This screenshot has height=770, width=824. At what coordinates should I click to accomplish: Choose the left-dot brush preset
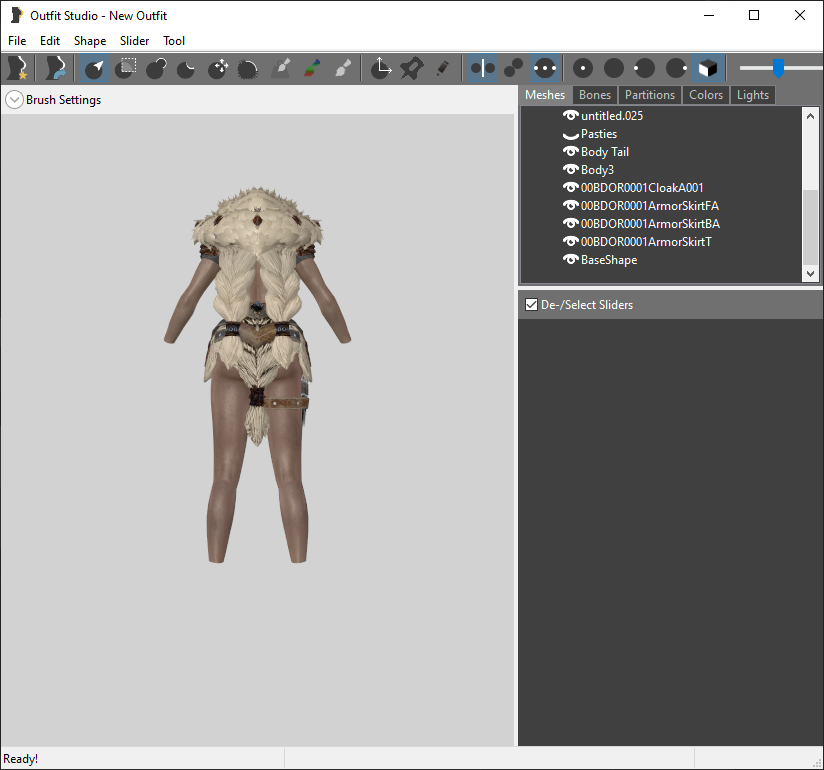pos(645,68)
